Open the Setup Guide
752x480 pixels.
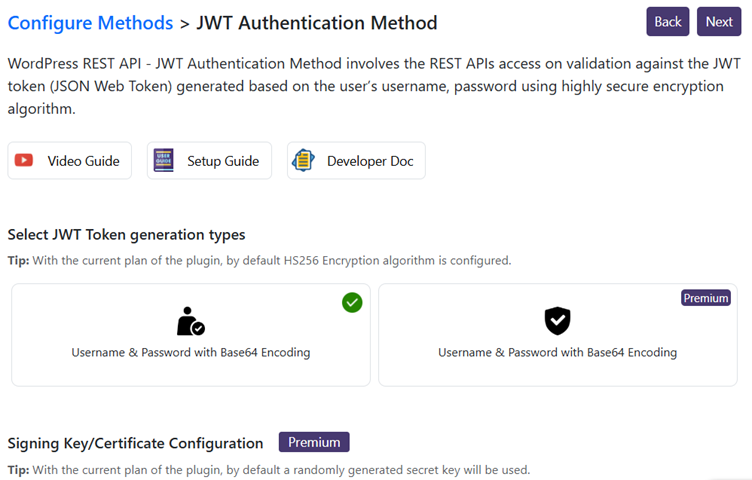coord(210,161)
